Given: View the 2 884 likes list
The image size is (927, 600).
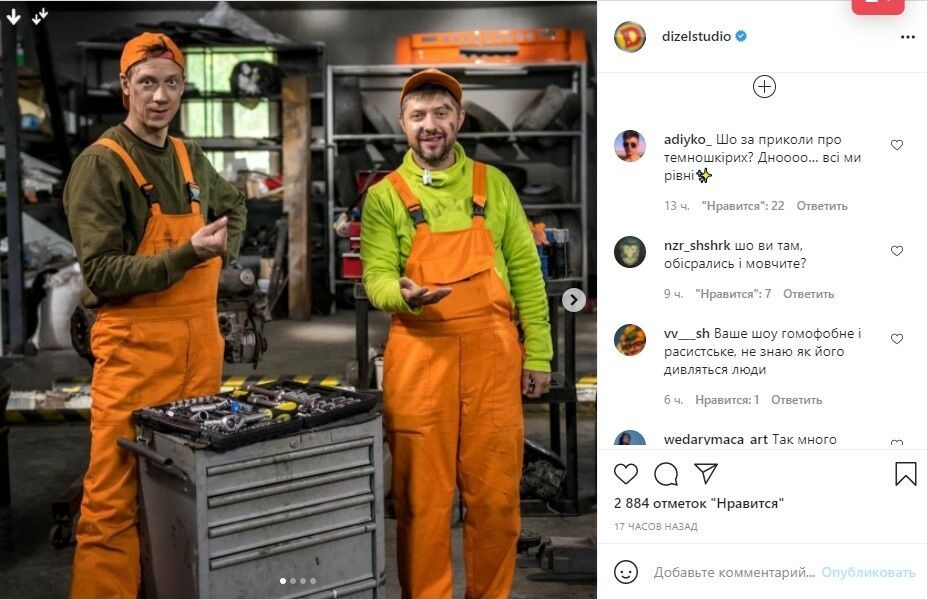Looking at the screenshot, I should point(699,503).
